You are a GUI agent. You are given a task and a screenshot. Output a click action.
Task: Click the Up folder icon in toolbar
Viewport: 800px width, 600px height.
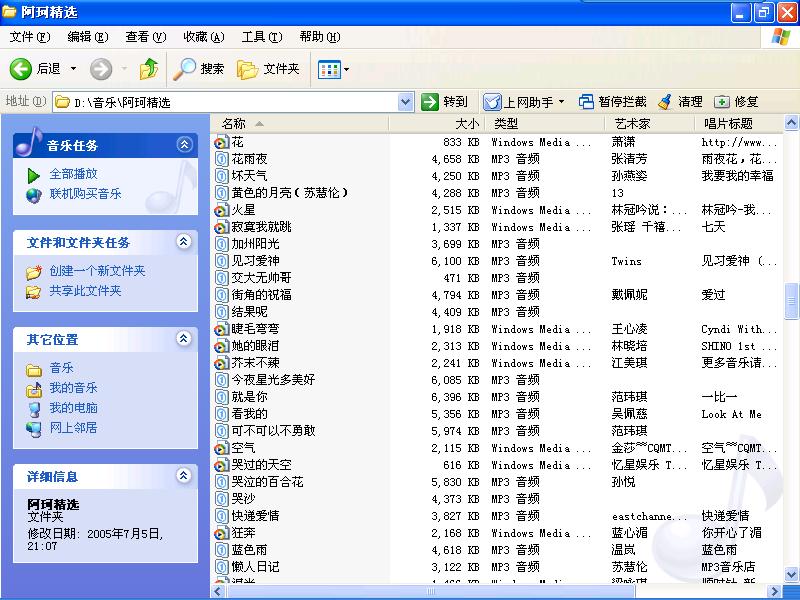148,69
